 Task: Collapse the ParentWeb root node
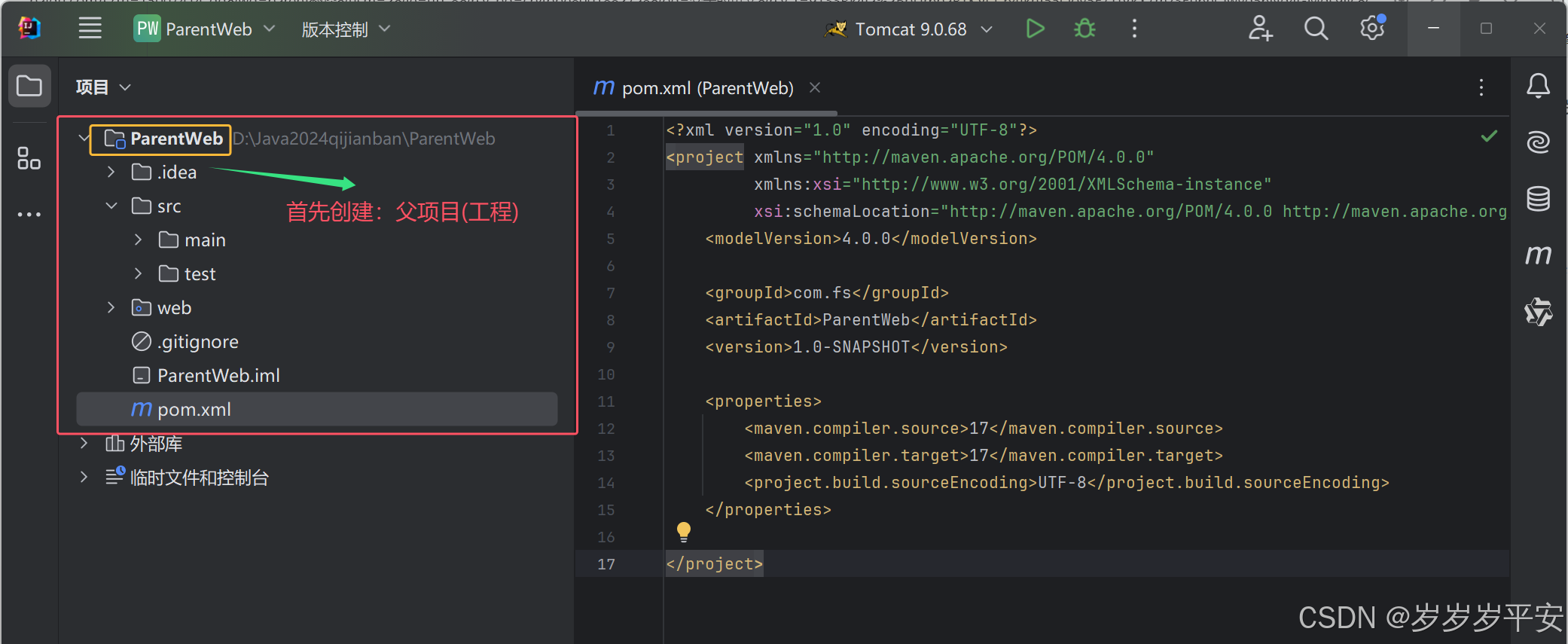pos(84,139)
